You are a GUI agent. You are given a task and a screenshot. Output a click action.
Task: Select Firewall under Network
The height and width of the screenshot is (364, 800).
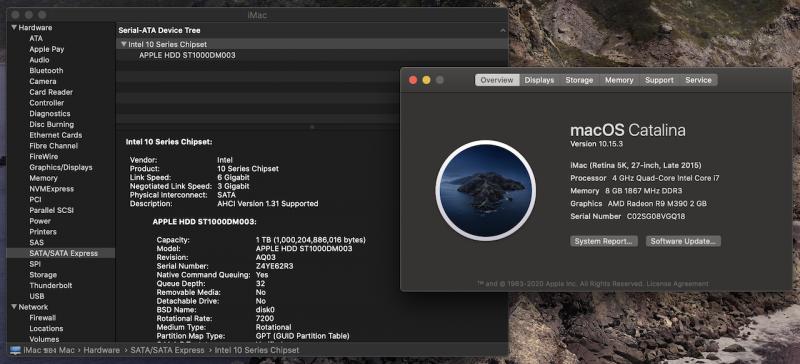click(42, 318)
